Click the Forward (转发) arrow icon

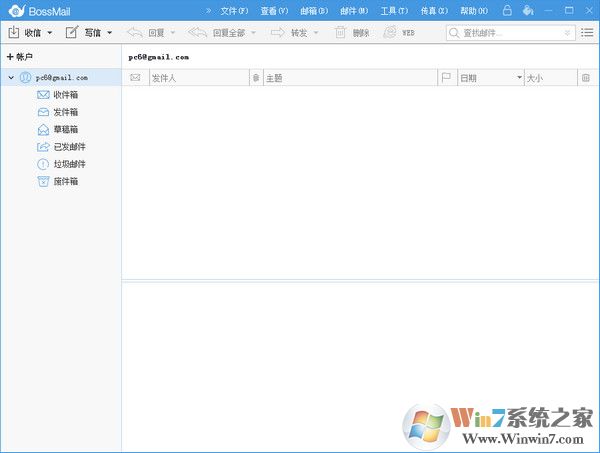click(x=278, y=33)
